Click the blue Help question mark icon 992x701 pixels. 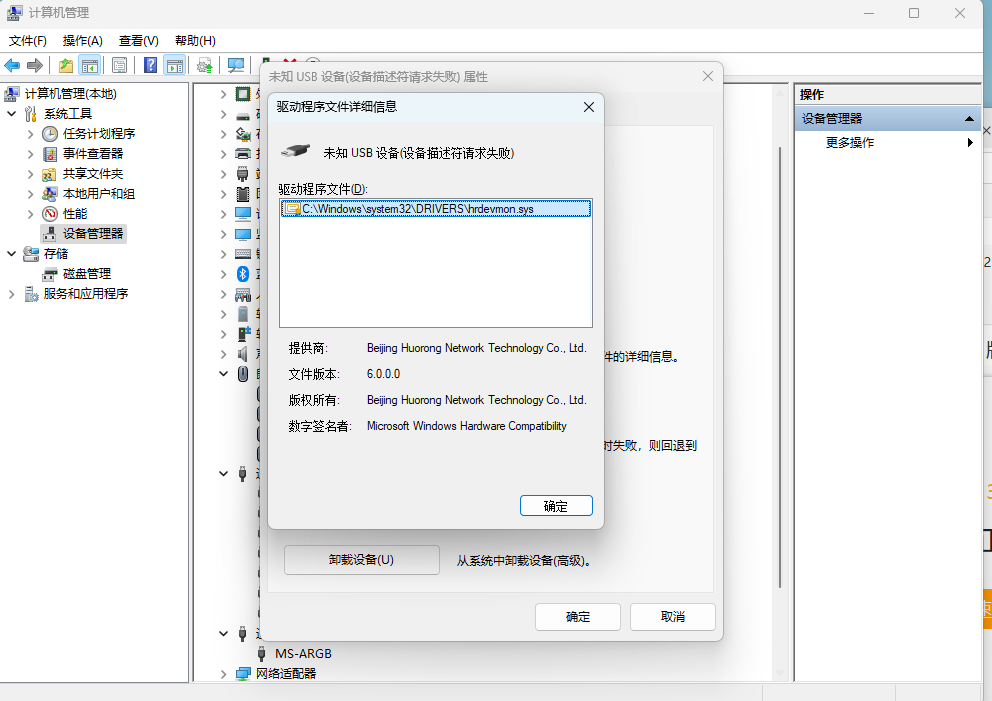pos(150,65)
